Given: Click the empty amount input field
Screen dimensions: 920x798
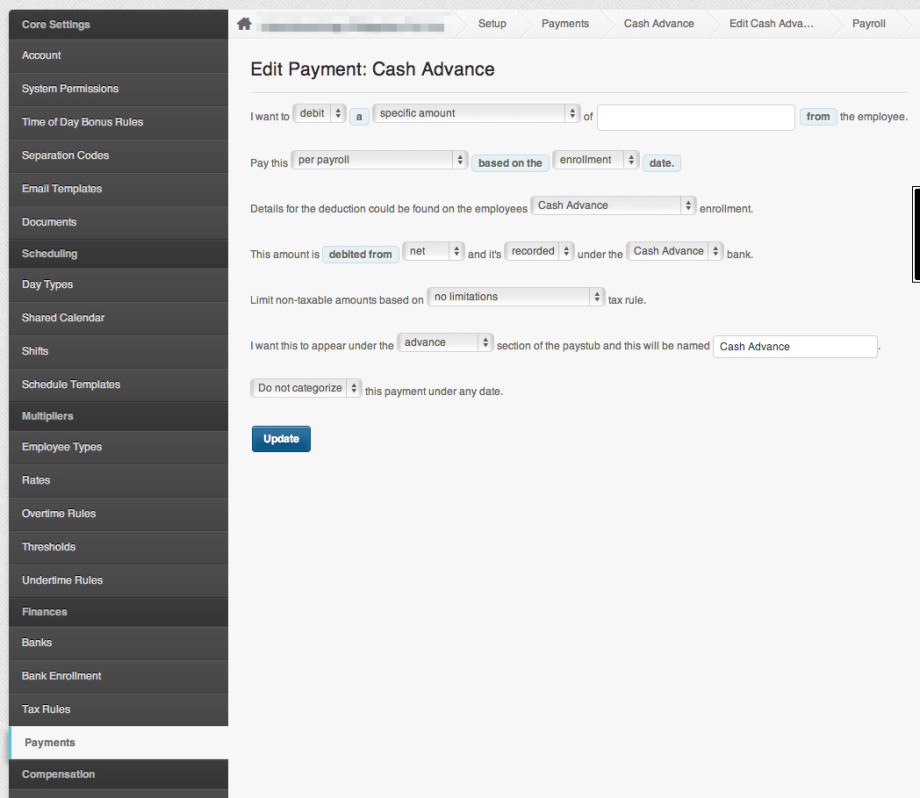Looking at the screenshot, I should pyautogui.click(x=695, y=117).
